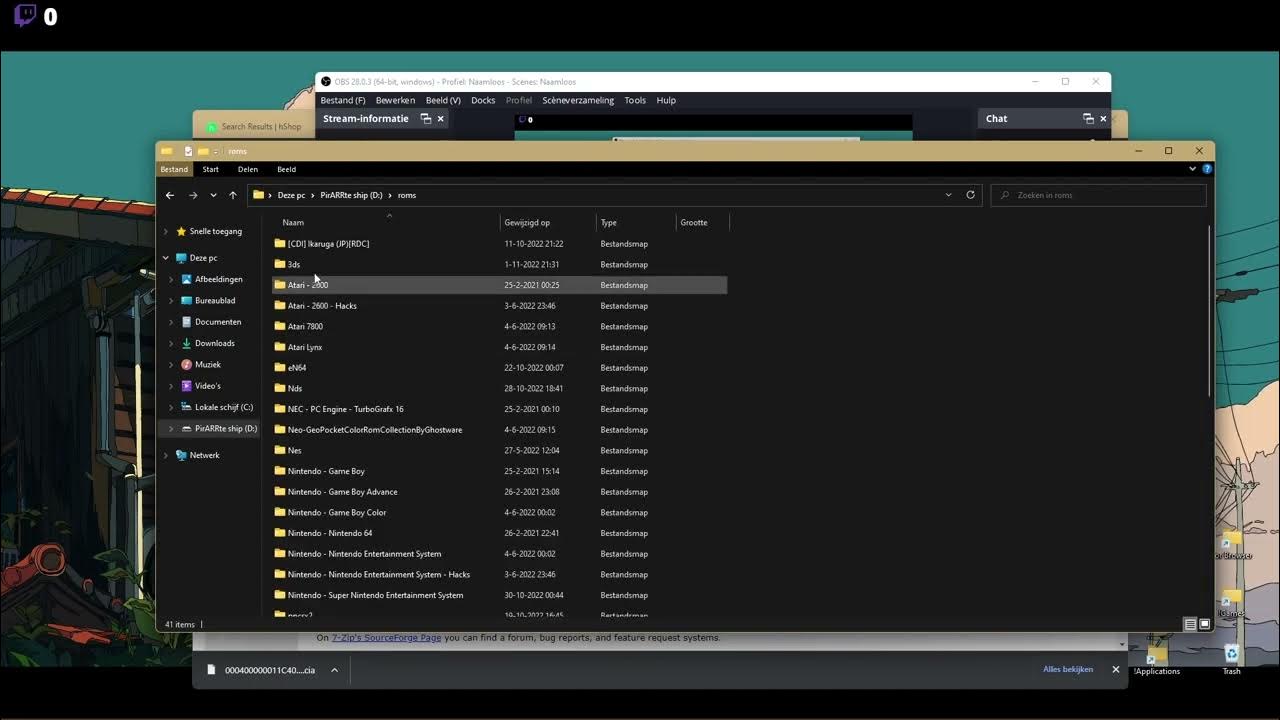Select Nintendo - Game Boy Advance folder

pos(343,492)
